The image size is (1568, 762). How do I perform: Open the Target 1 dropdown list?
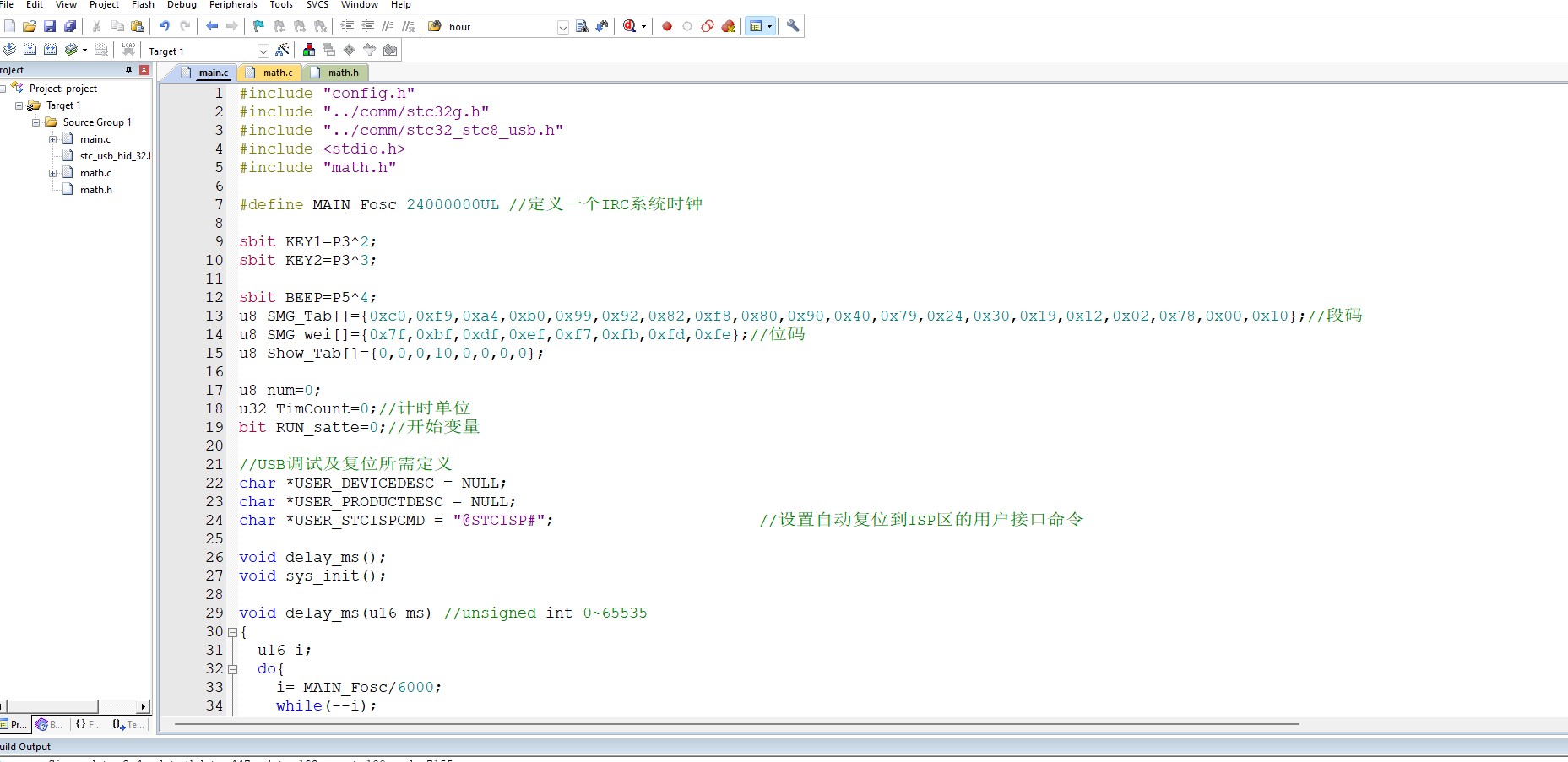263,51
